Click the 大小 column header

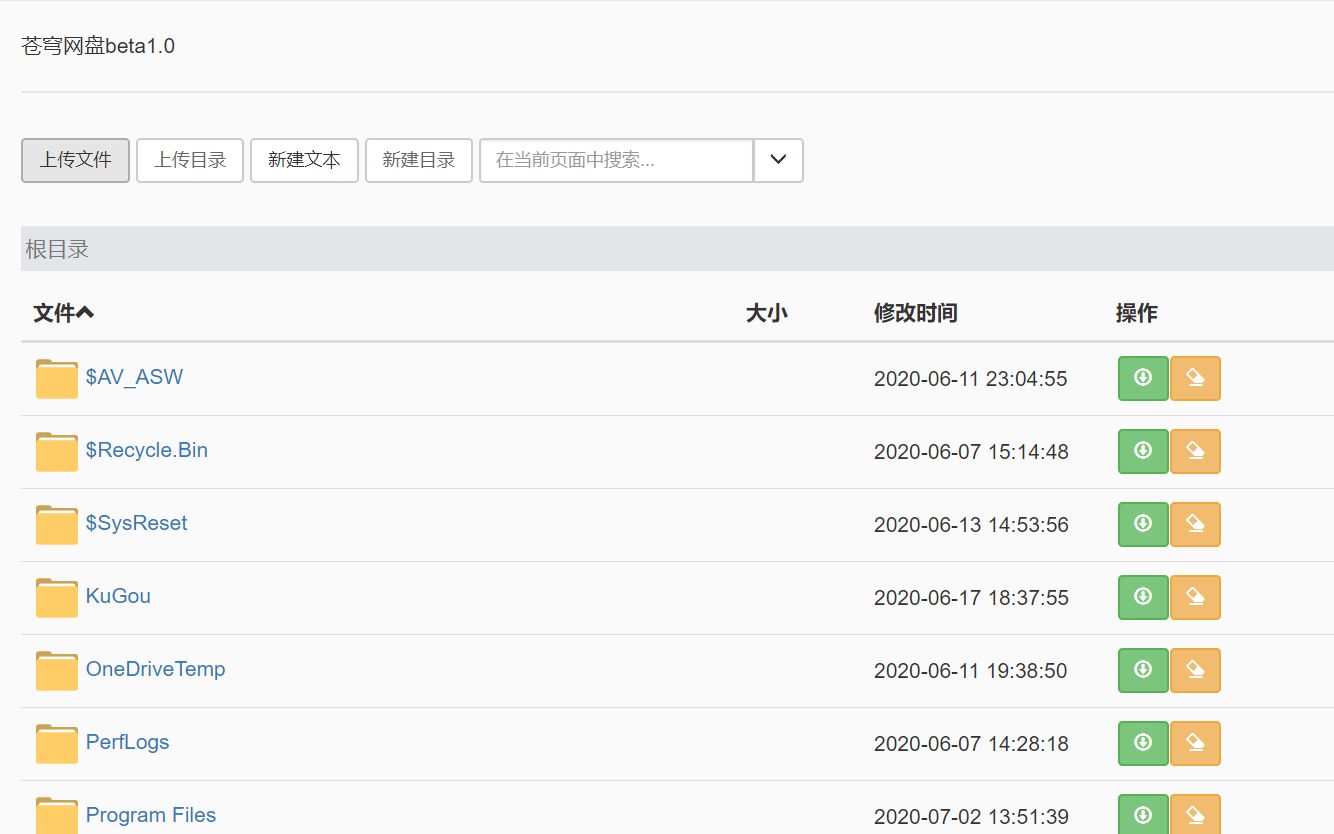[x=767, y=313]
